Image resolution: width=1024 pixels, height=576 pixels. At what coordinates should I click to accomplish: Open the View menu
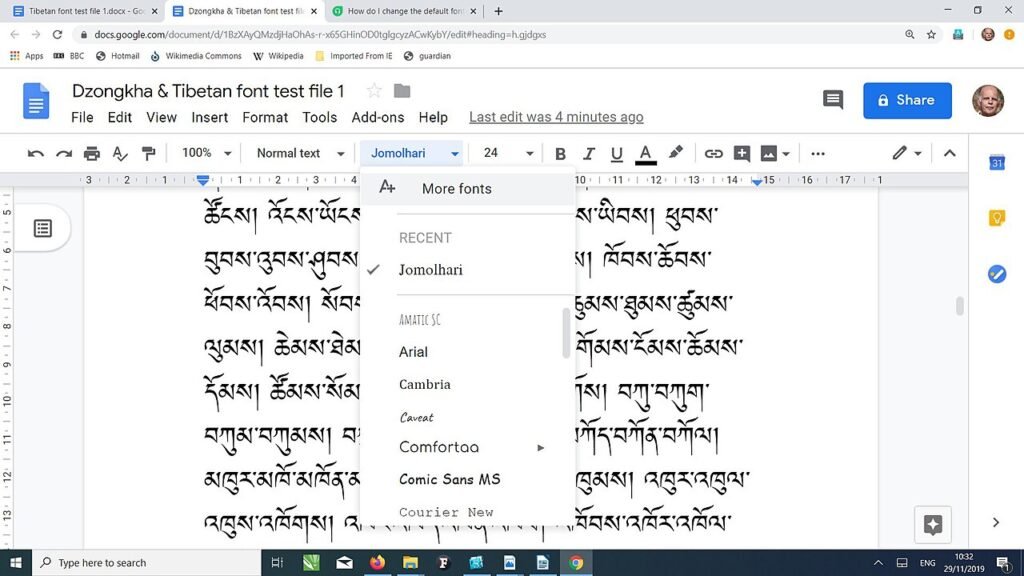click(x=161, y=118)
